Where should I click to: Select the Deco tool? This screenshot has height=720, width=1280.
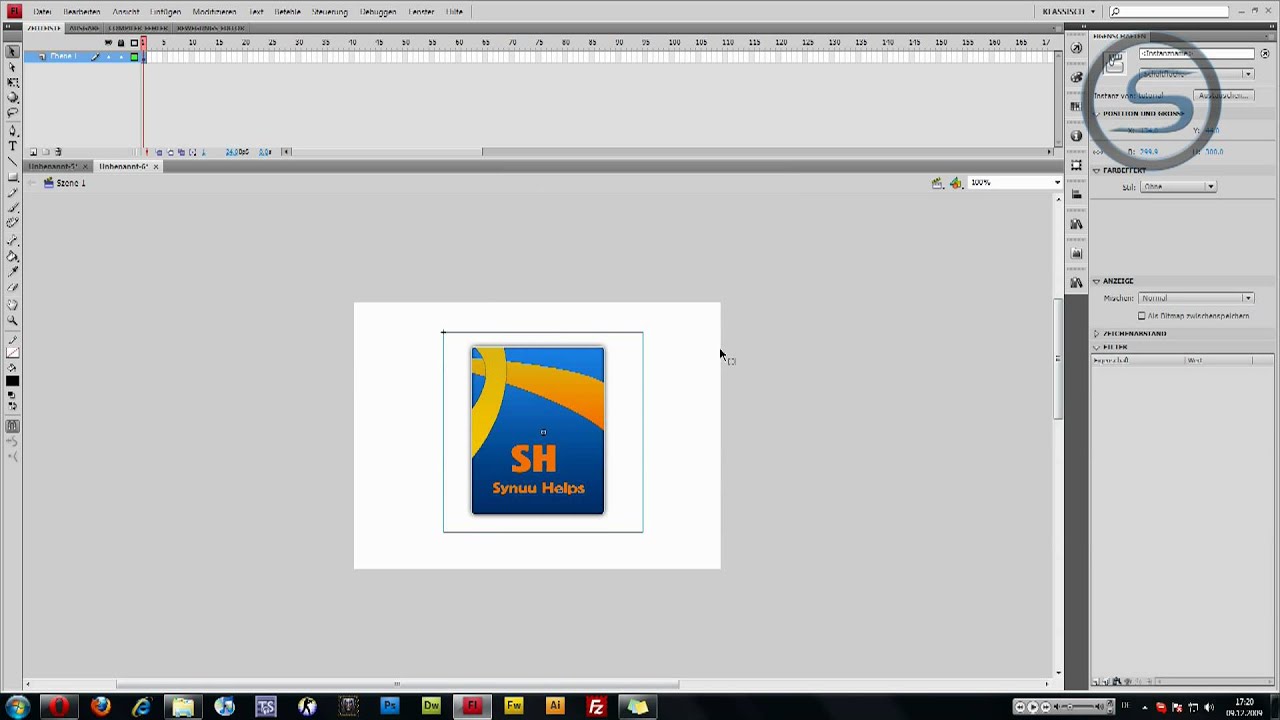point(13,222)
